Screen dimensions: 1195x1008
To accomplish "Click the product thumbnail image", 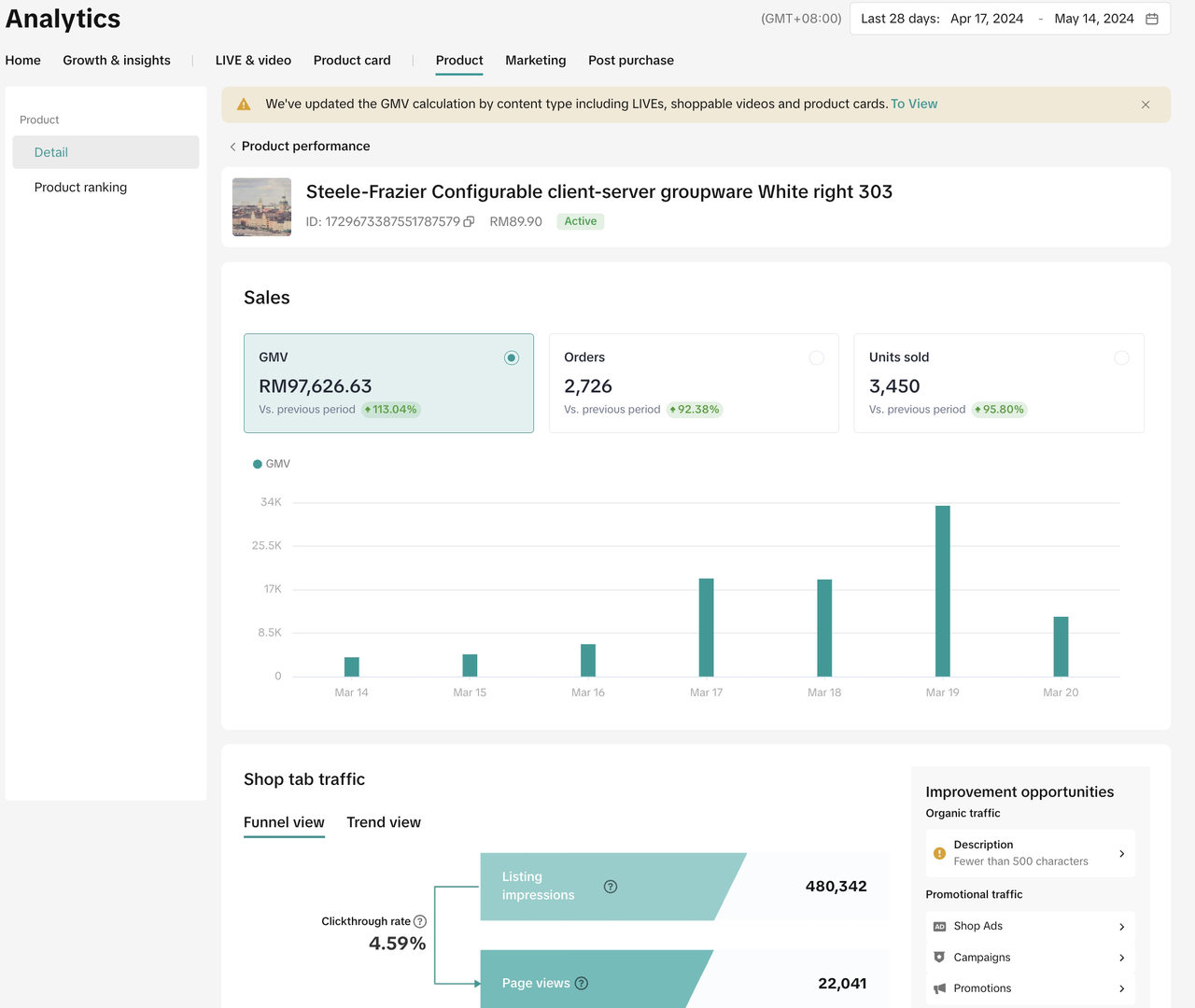I will 261,207.
